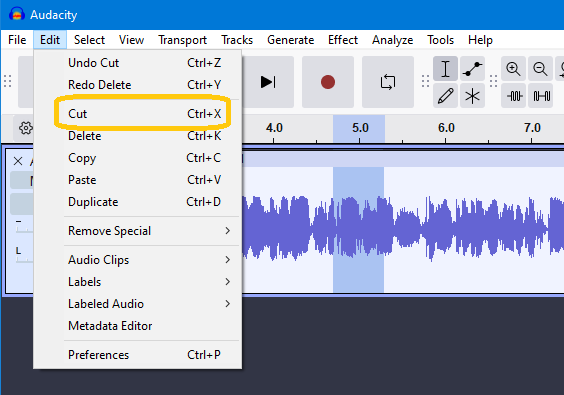Choose Paste from the Edit menu

click(137, 180)
